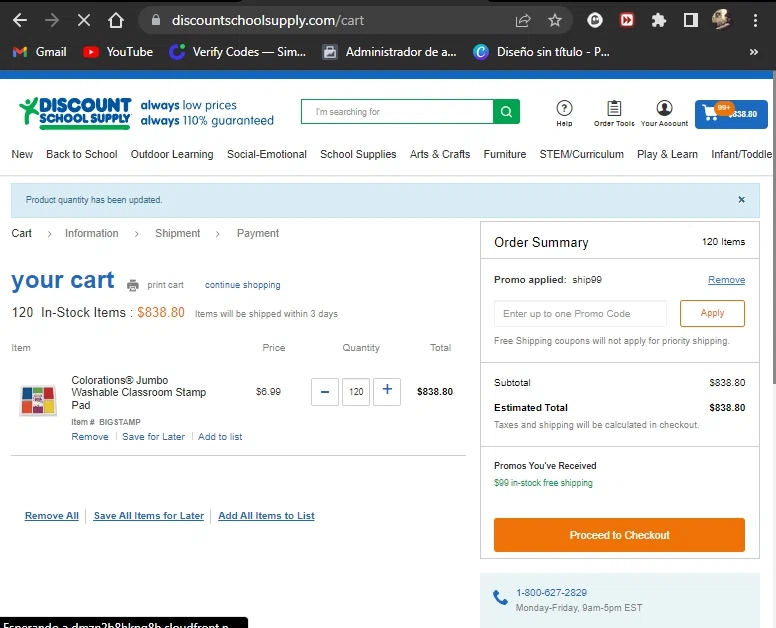Image resolution: width=776 pixels, height=628 pixels.
Task: Click Add to list for item
Action: point(220,436)
